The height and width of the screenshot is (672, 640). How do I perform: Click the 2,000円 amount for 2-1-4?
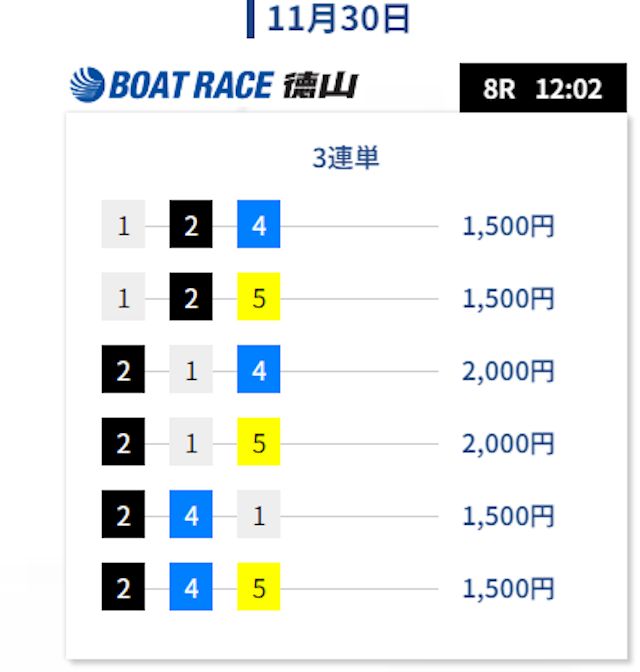click(508, 371)
